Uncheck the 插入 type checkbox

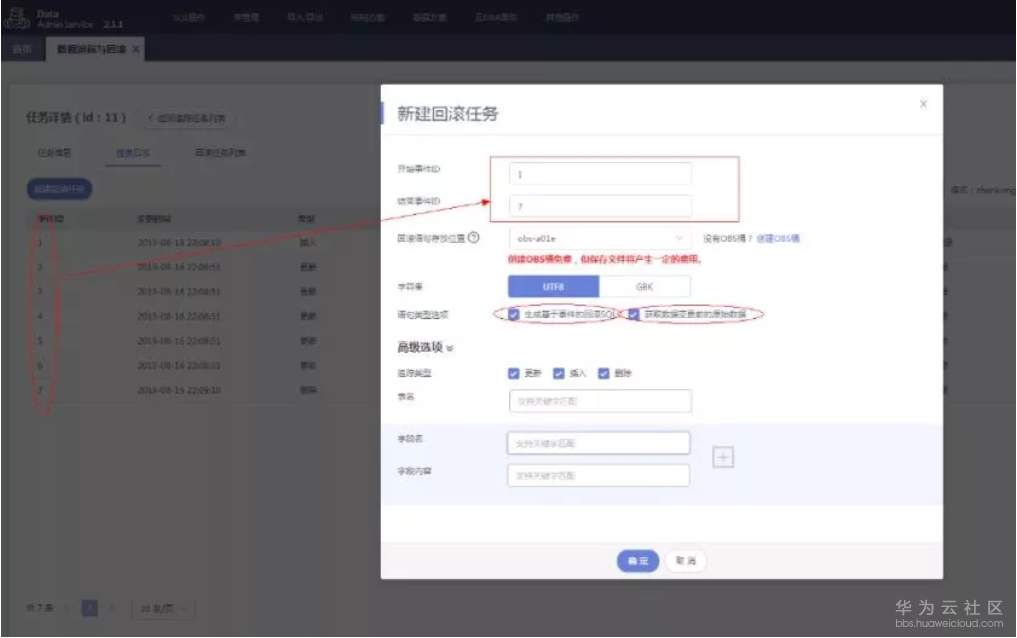point(558,373)
